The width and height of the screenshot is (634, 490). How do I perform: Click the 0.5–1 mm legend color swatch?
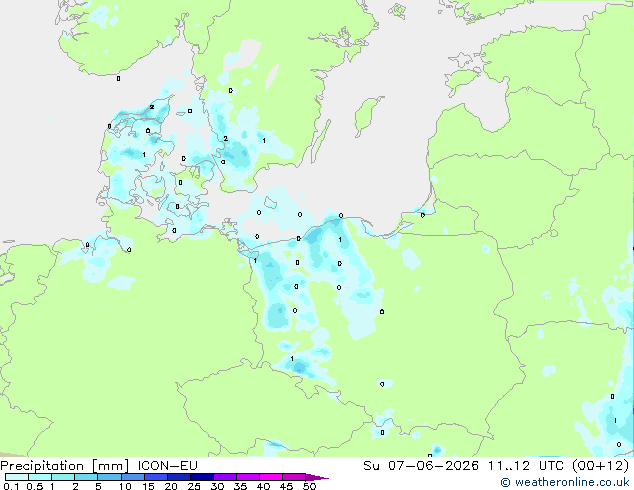coord(40,477)
